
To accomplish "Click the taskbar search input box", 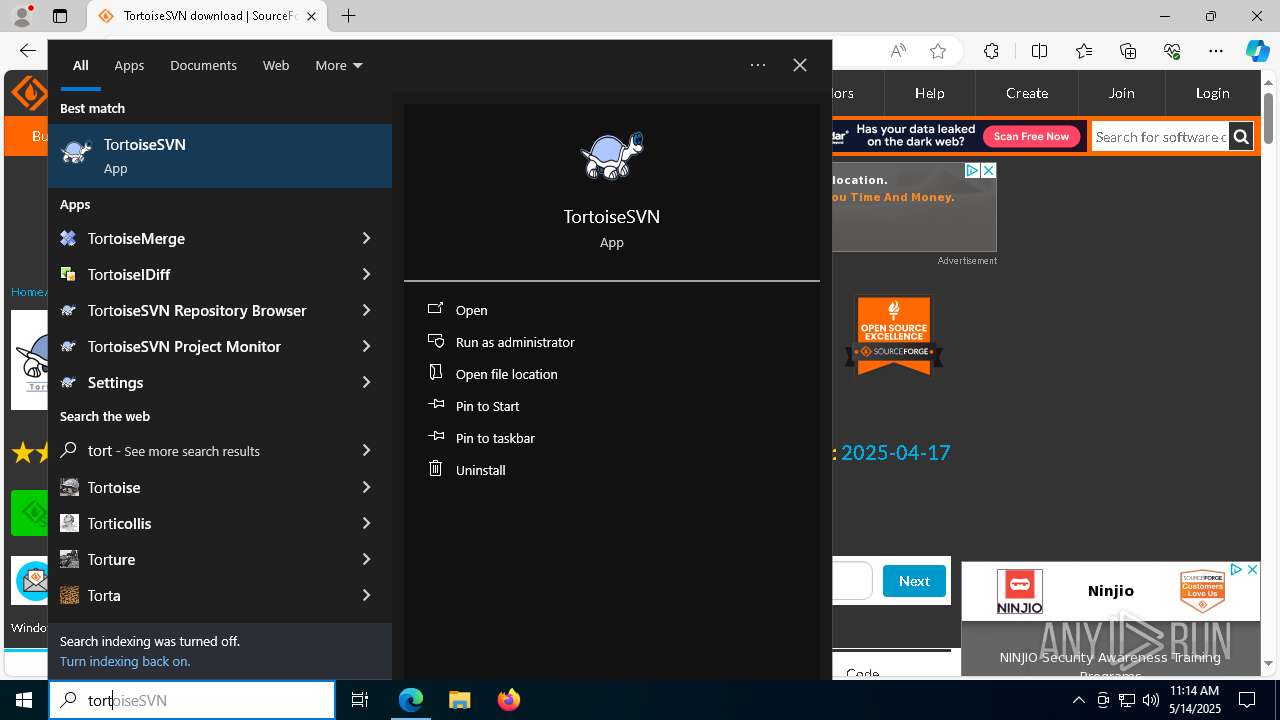I will click(x=192, y=700).
